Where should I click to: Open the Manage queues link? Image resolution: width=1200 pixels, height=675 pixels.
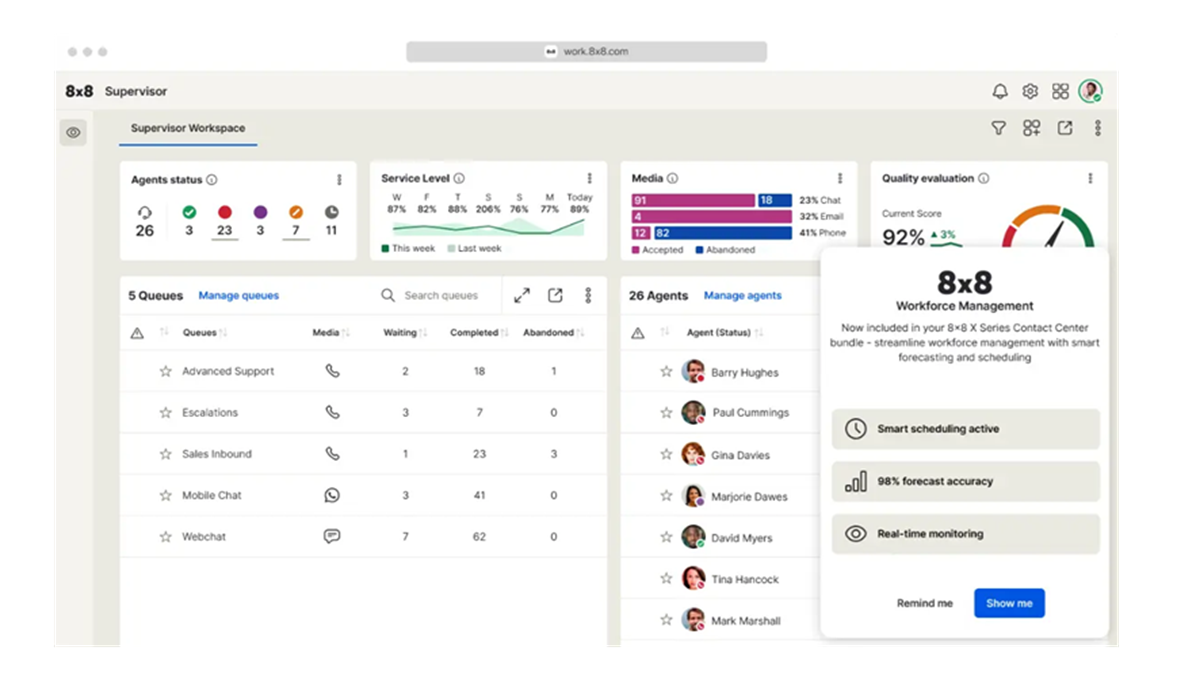(x=238, y=295)
